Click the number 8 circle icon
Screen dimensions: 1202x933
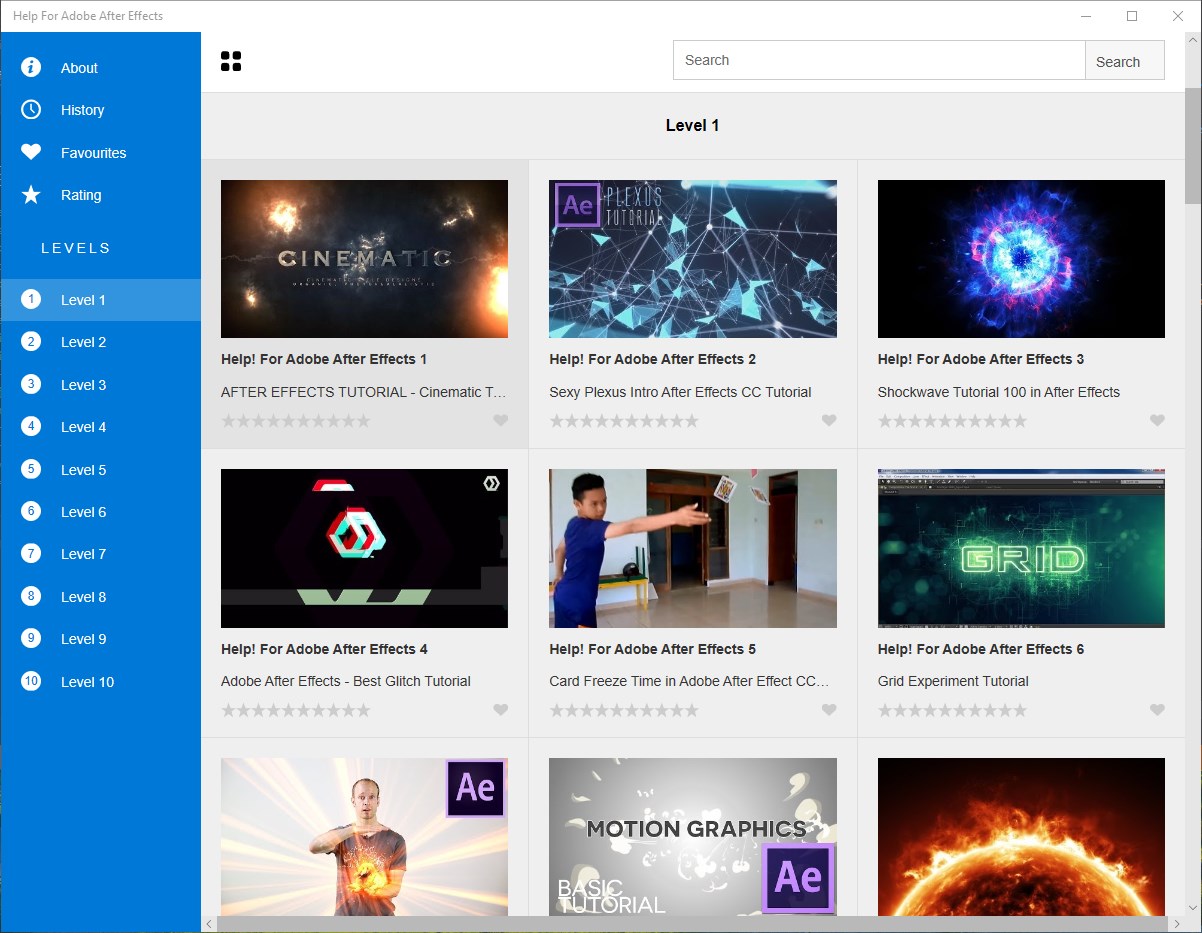point(31,596)
